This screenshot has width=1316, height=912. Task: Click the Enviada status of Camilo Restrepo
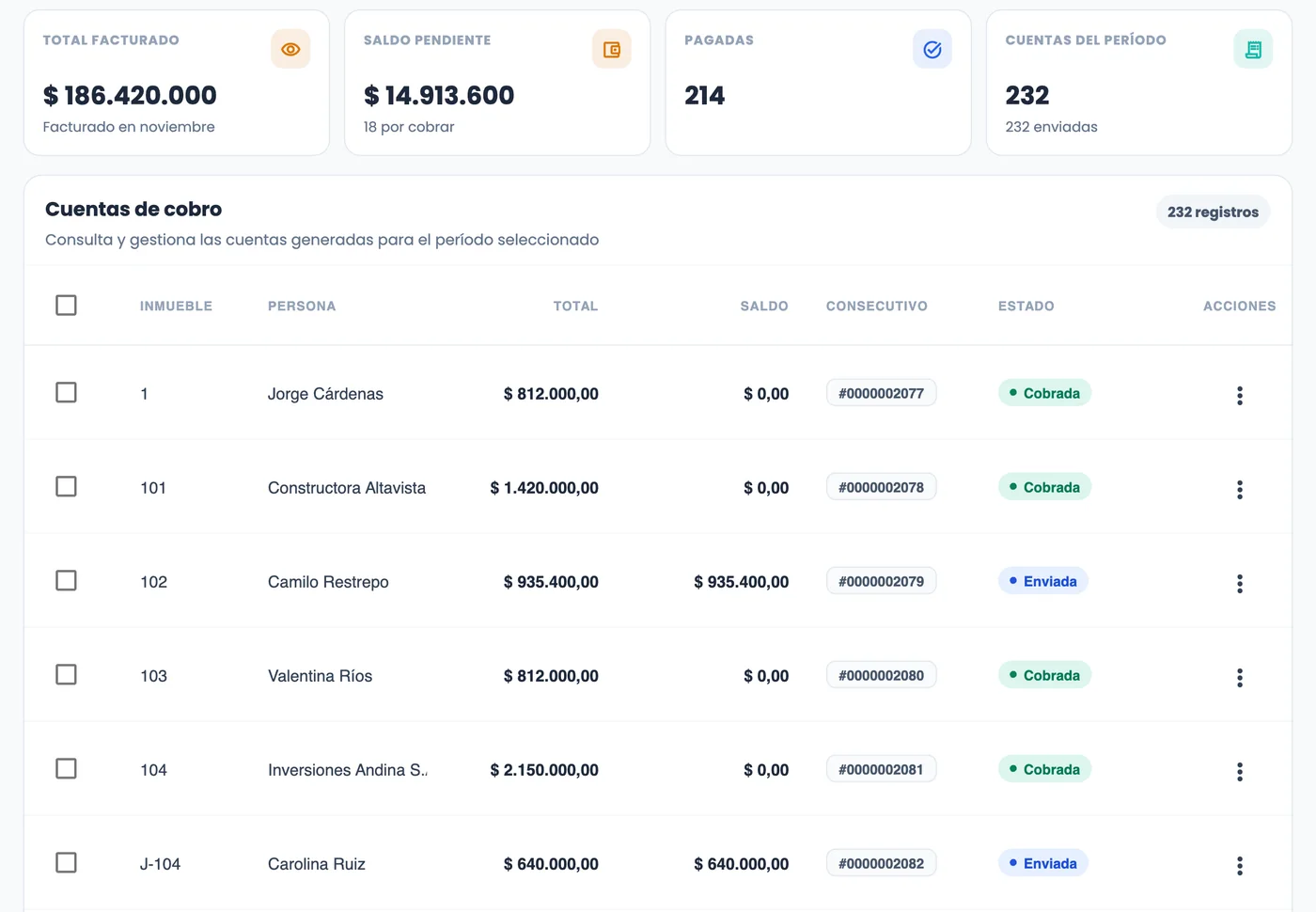click(x=1043, y=581)
